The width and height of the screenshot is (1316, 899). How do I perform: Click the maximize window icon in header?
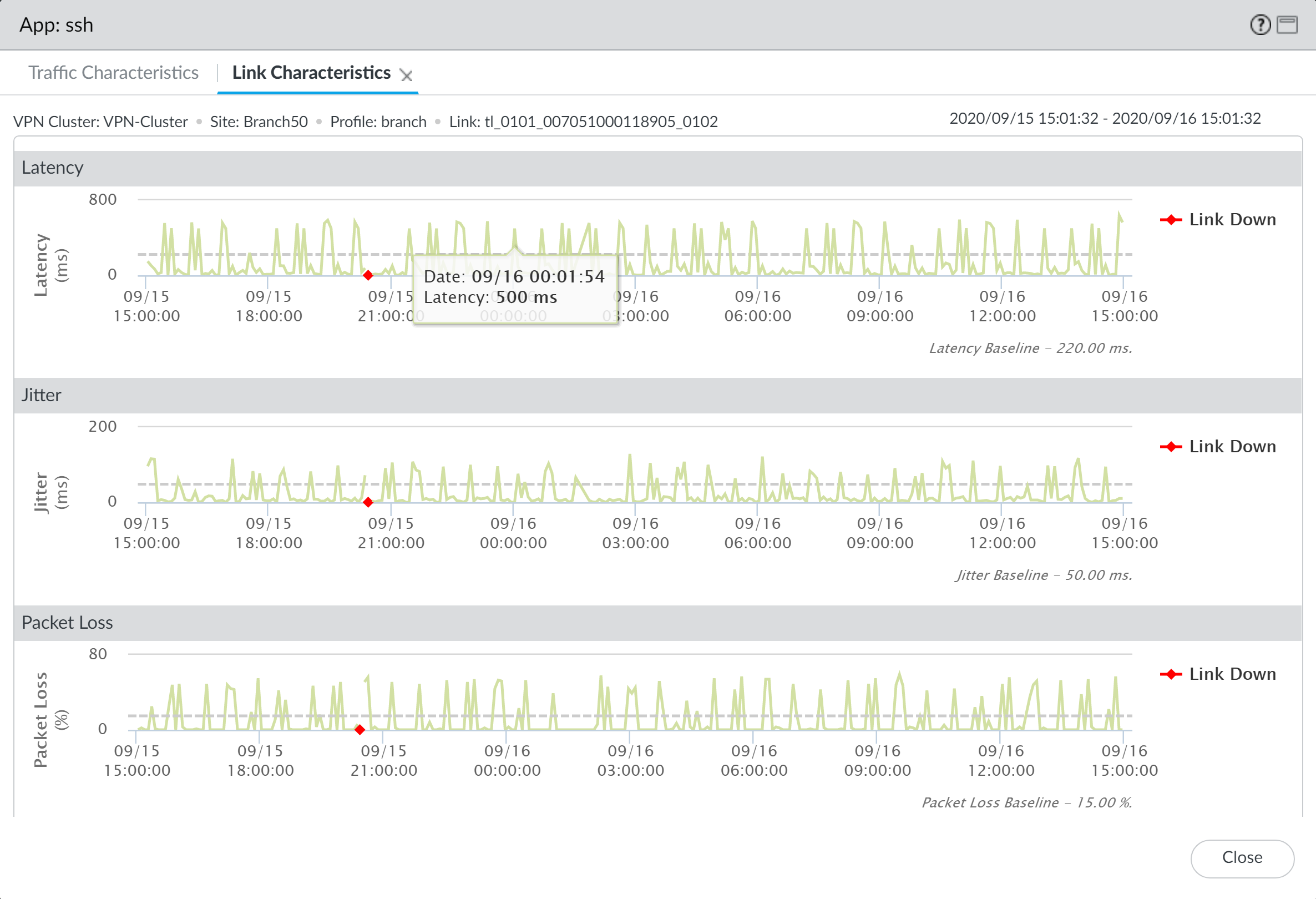point(1287,25)
